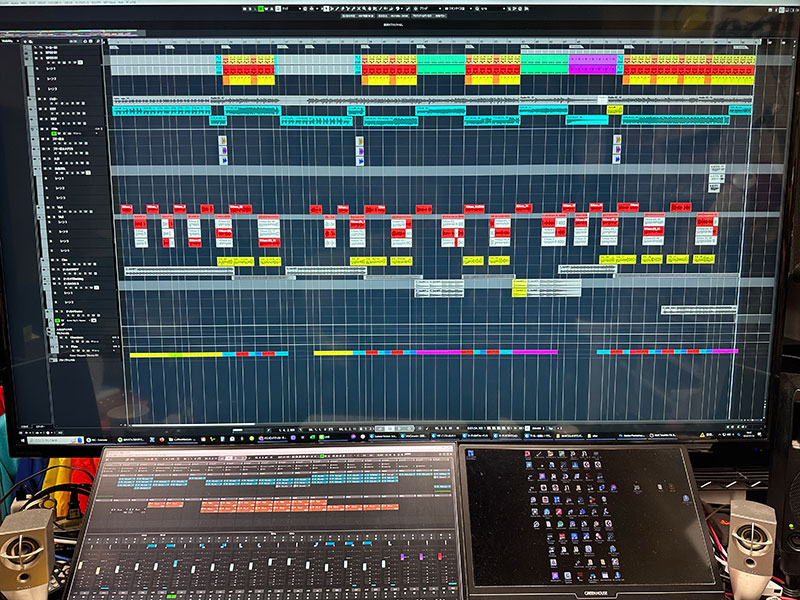
Task: Click the horizontal scrollbar thumb under the Cubase timeline
Action: pyautogui.click(x=193, y=424)
